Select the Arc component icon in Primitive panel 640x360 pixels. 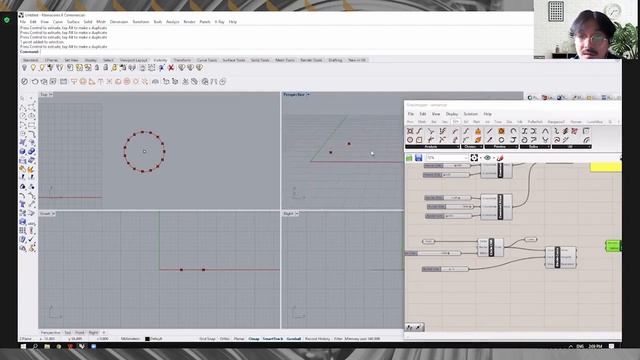[x=513, y=131]
